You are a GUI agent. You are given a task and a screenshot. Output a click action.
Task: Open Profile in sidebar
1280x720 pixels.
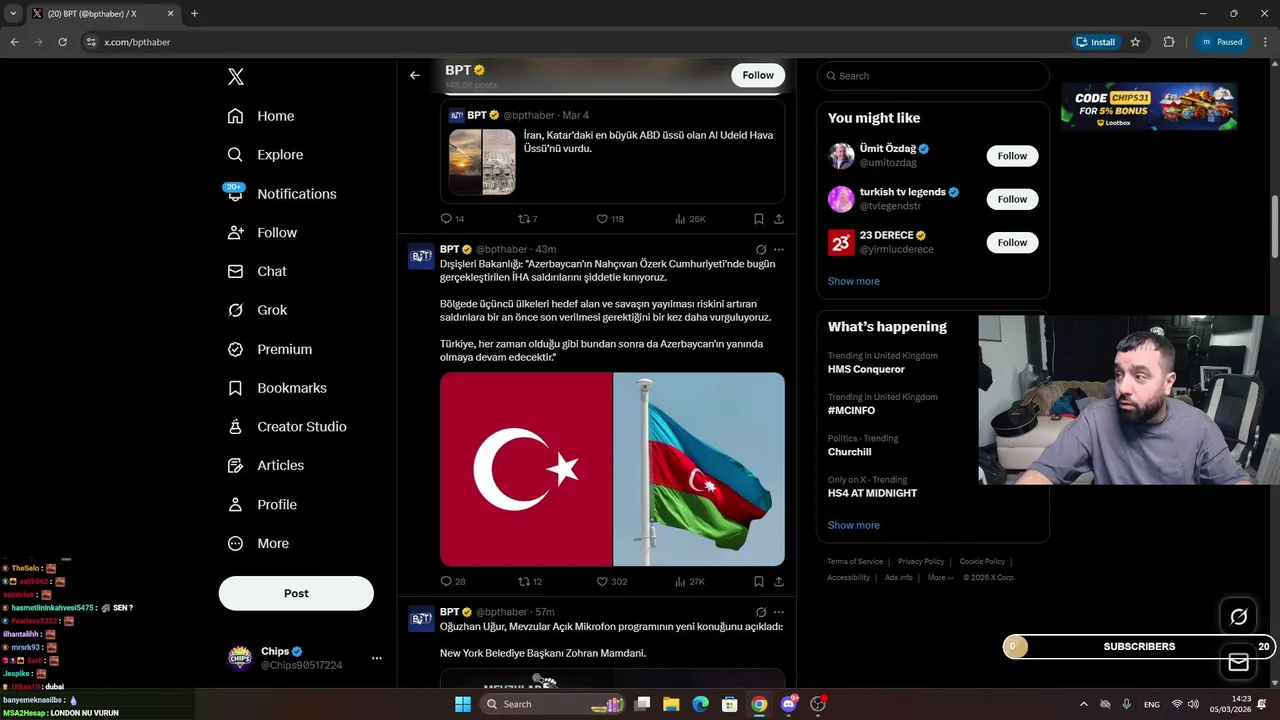(x=262, y=505)
